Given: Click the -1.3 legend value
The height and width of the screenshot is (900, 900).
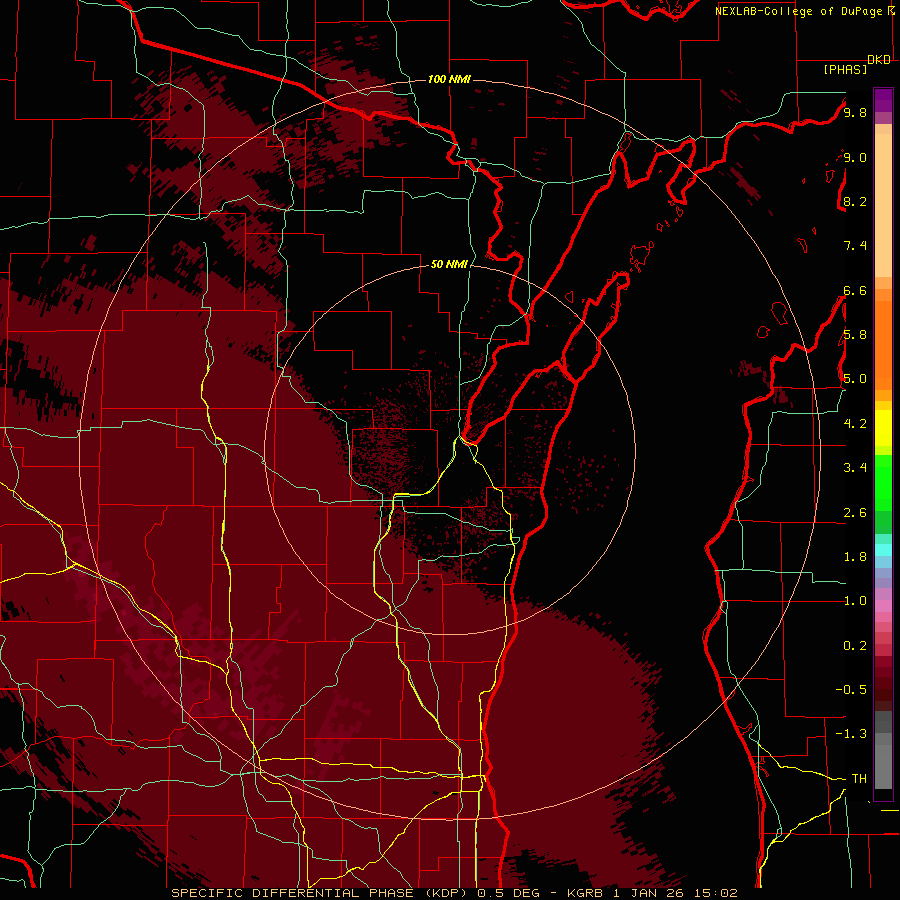Looking at the screenshot, I should click(x=851, y=734).
